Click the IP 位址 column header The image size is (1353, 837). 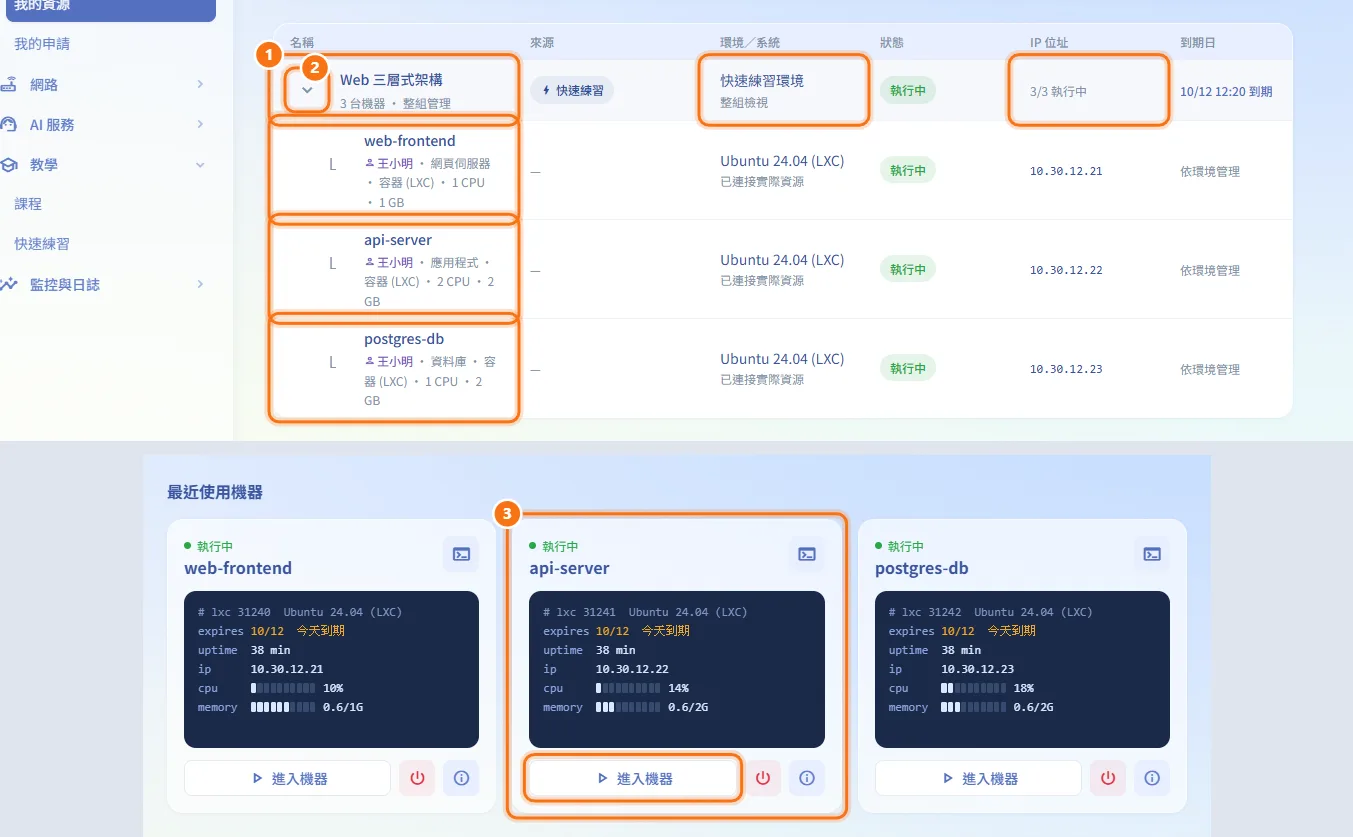[x=1049, y=43]
